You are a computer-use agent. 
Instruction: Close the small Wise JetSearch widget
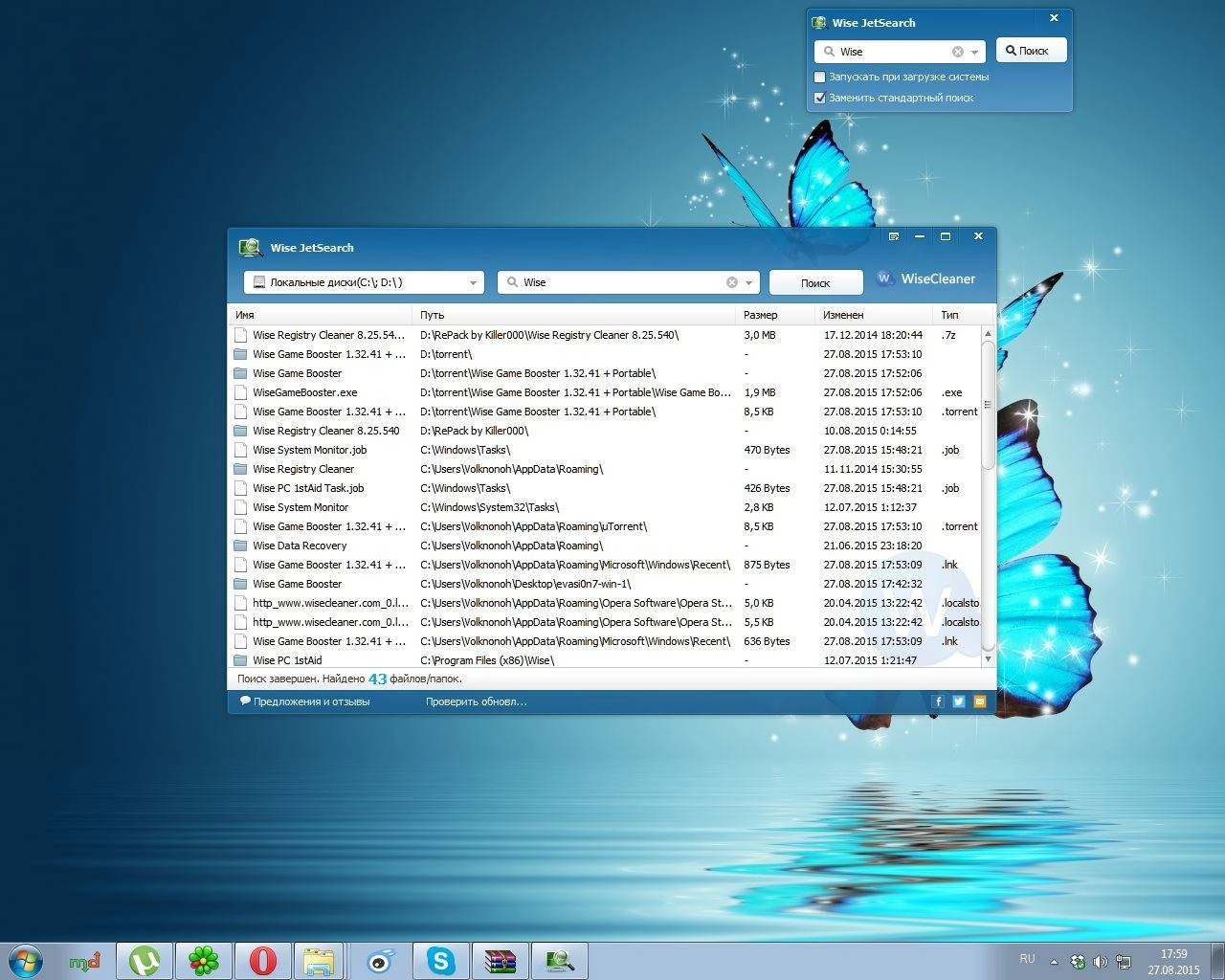[x=1055, y=17]
